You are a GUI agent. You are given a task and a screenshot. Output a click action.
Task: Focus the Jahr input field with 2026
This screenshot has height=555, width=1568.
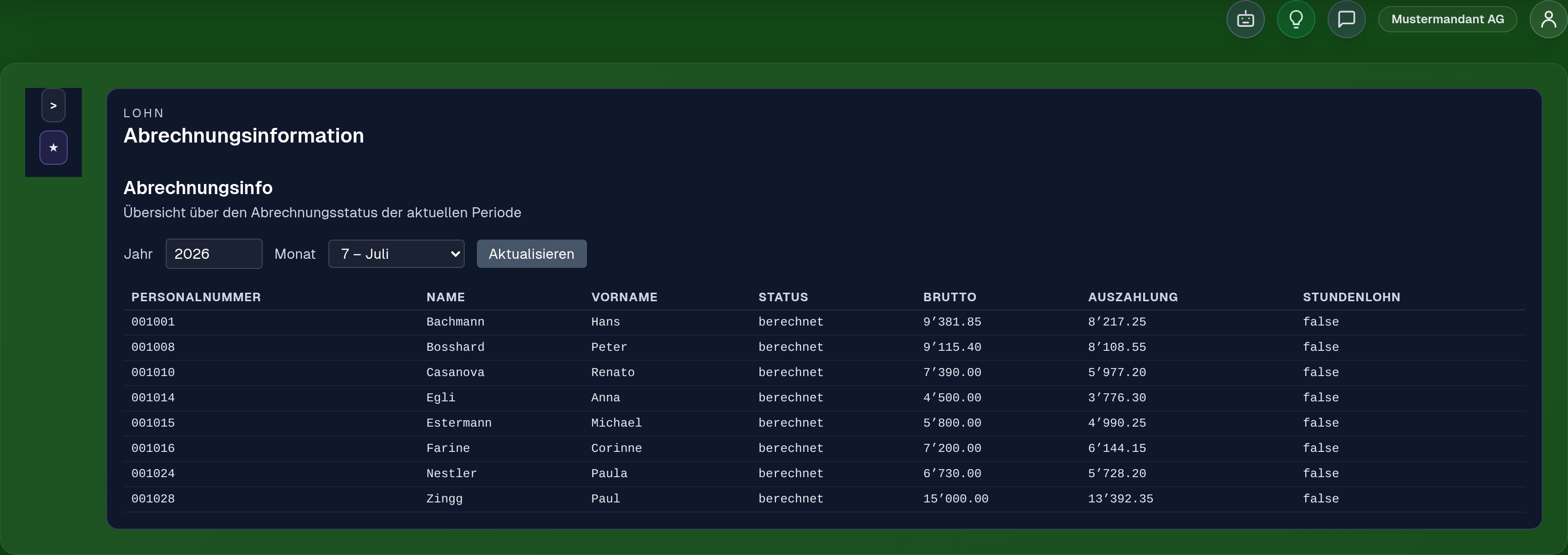tap(214, 254)
